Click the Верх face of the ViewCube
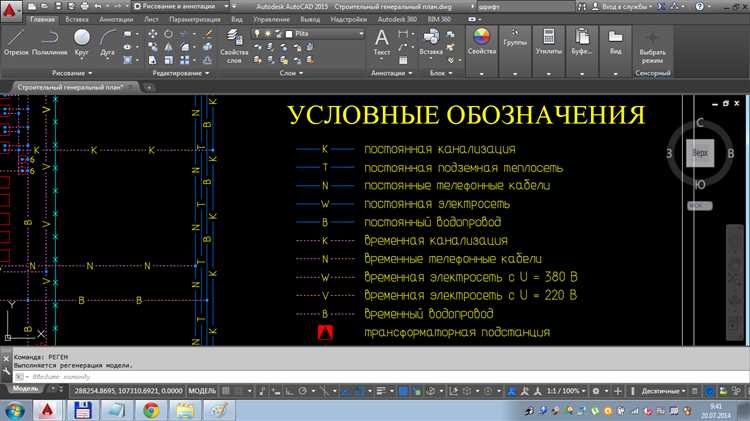Viewport: 750px width, 421px height. pyautogui.click(x=700, y=153)
